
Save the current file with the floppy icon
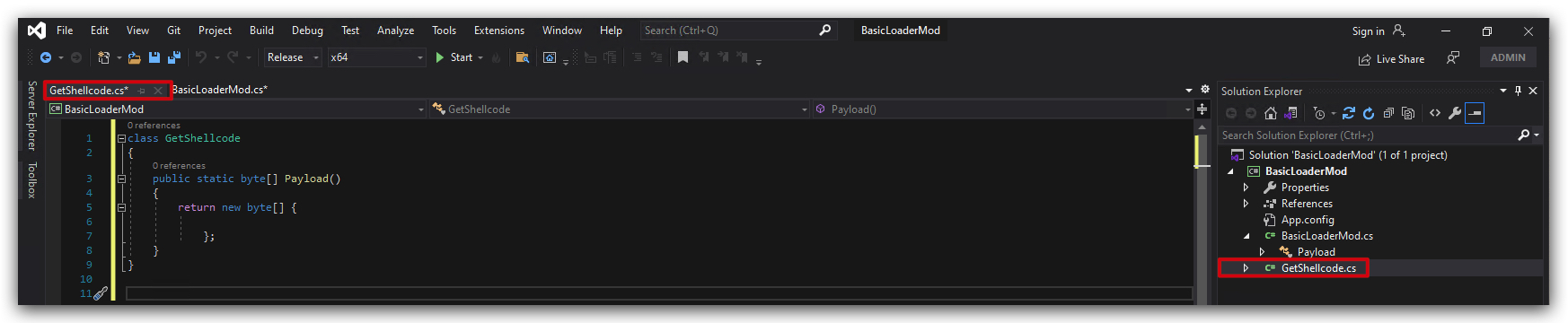click(154, 57)
